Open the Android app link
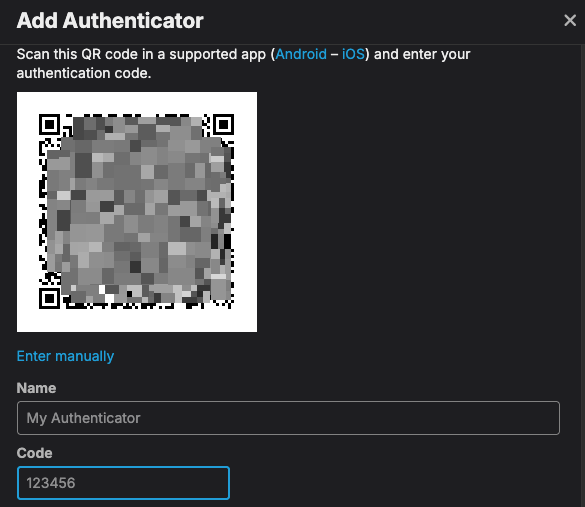585x507 pixels. 301,54
